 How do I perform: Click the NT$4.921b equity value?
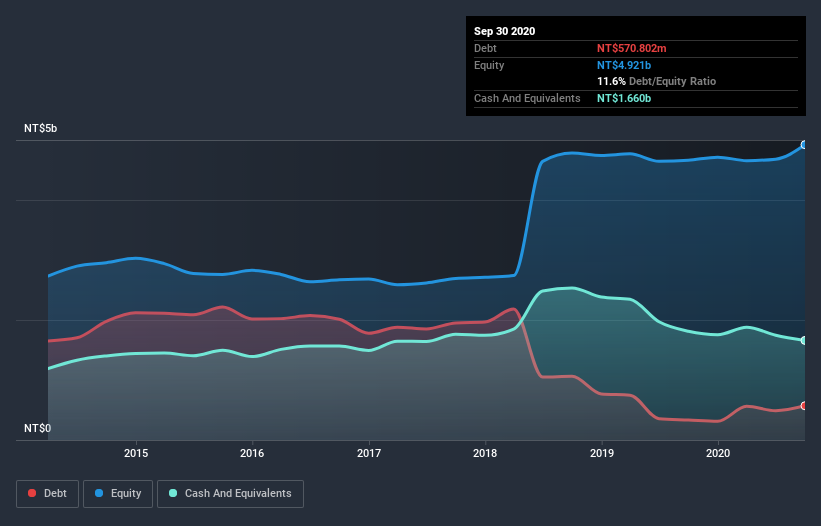[x=624, y=65]
